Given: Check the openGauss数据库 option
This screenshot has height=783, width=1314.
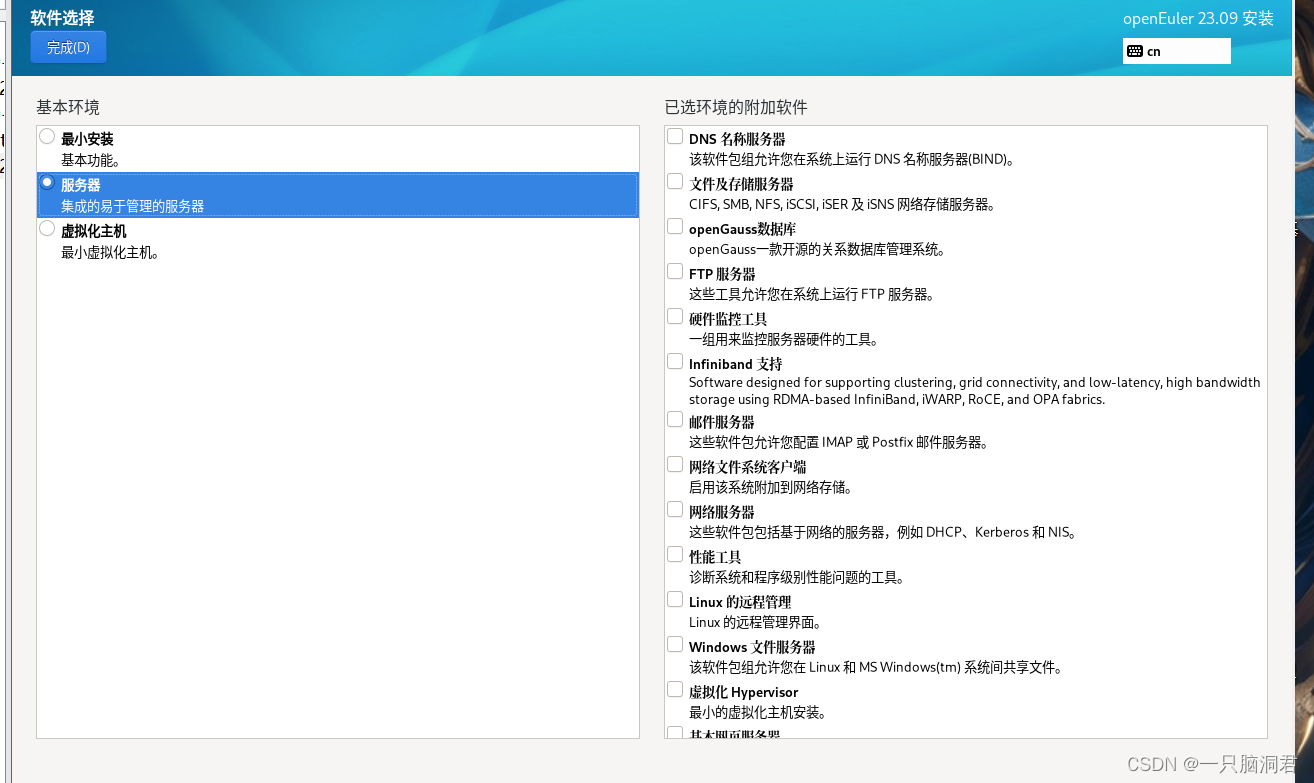Looking at the screenshot, I should [x=674, y=225].
